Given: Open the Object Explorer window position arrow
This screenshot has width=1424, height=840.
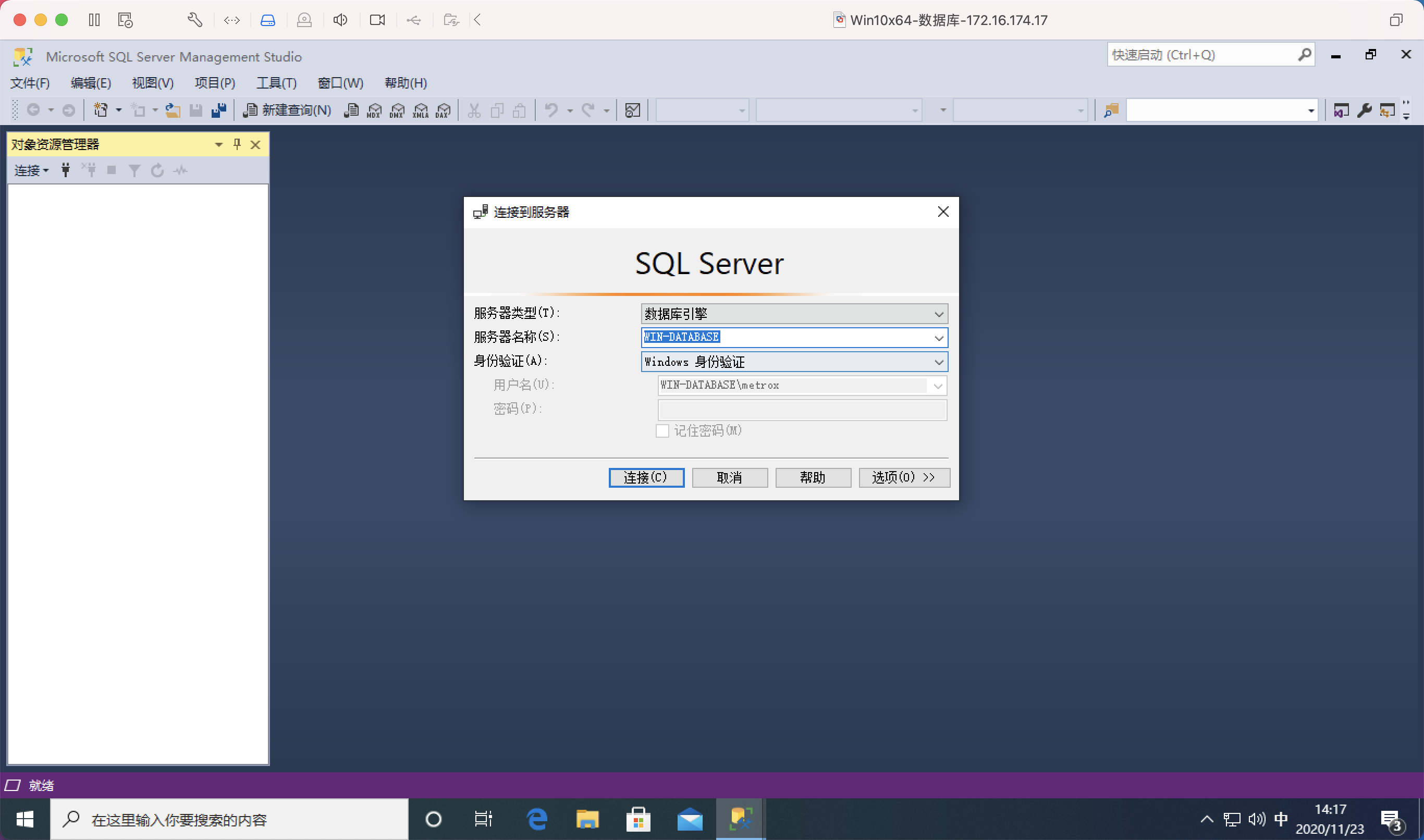Looking at the screenshot, I should [x=218, y=145].
